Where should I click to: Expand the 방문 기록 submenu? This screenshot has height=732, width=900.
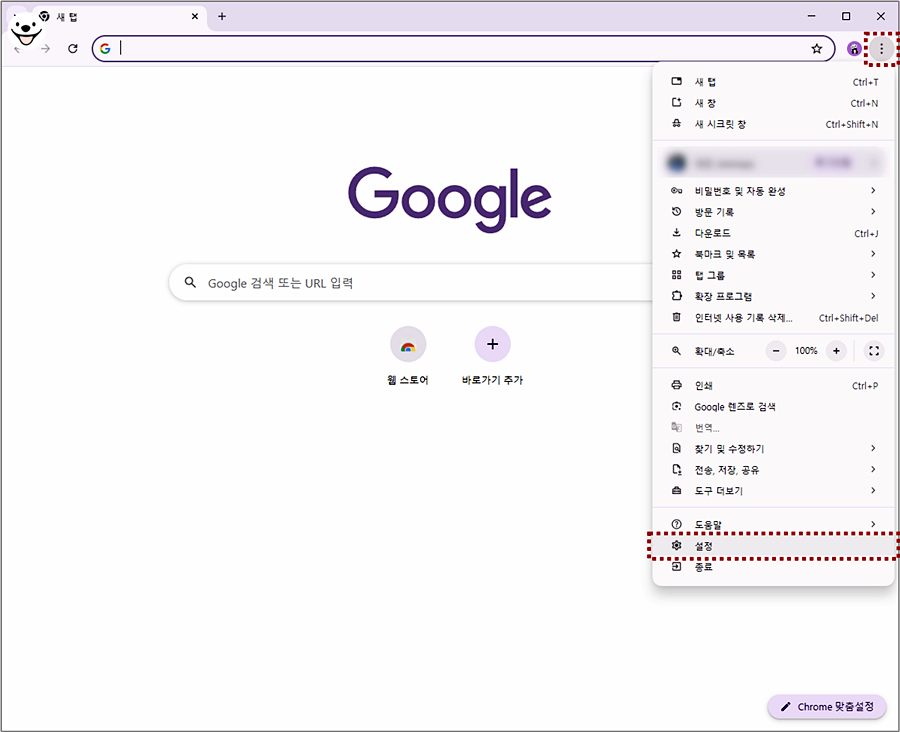click(774, 212)
